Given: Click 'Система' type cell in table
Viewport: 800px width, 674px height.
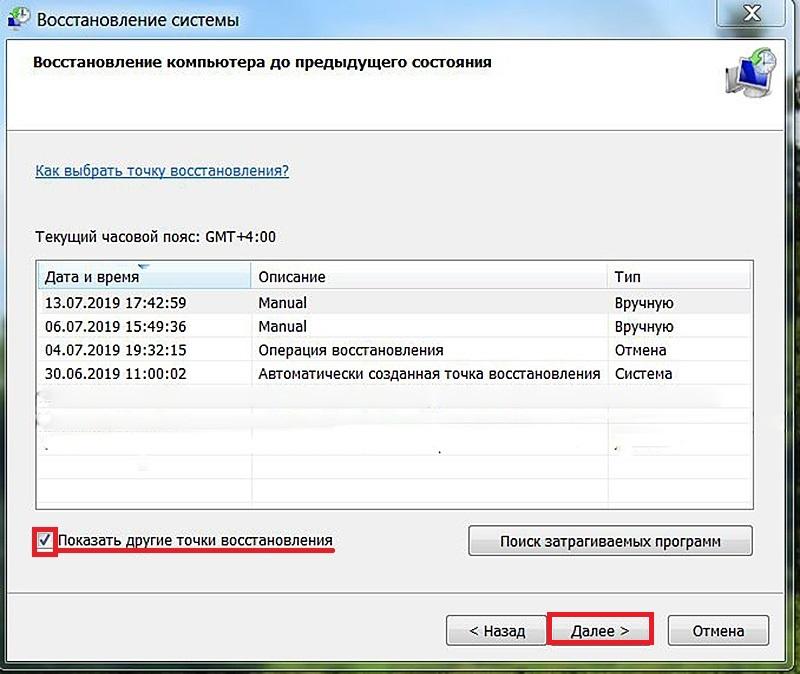Looking at the screenshot, I should click(x=643, y=373).
